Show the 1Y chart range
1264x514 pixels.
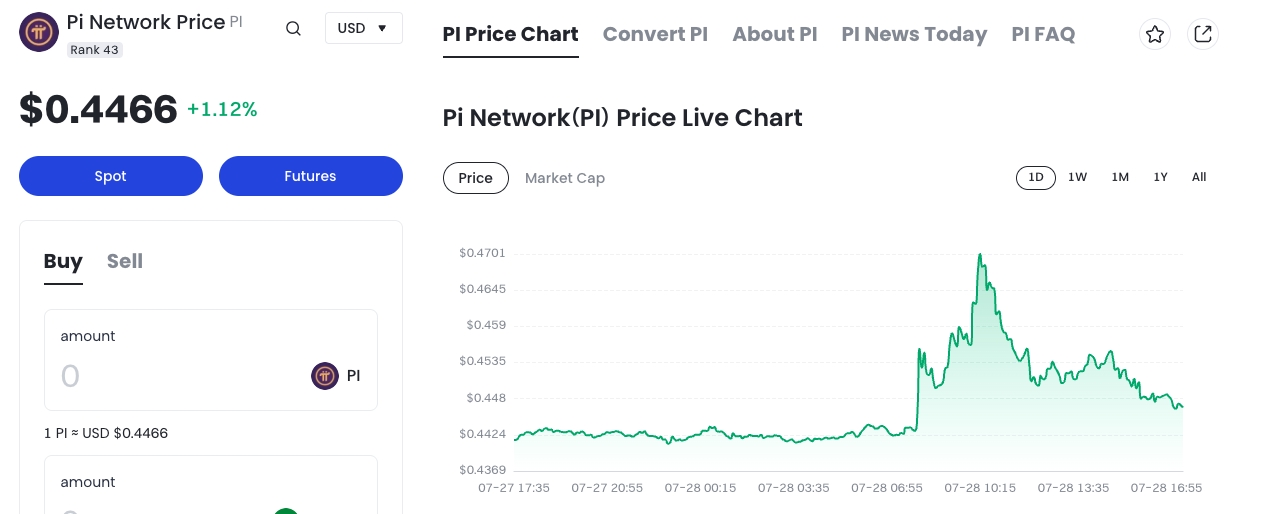click(1160, 177)
